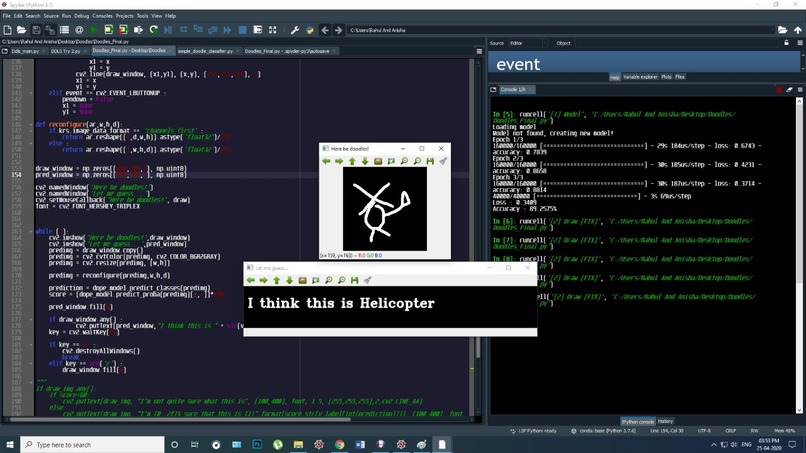806x453 pixels.
Task: Pan left in Let me guess window
Action: (x=250, y=280)
